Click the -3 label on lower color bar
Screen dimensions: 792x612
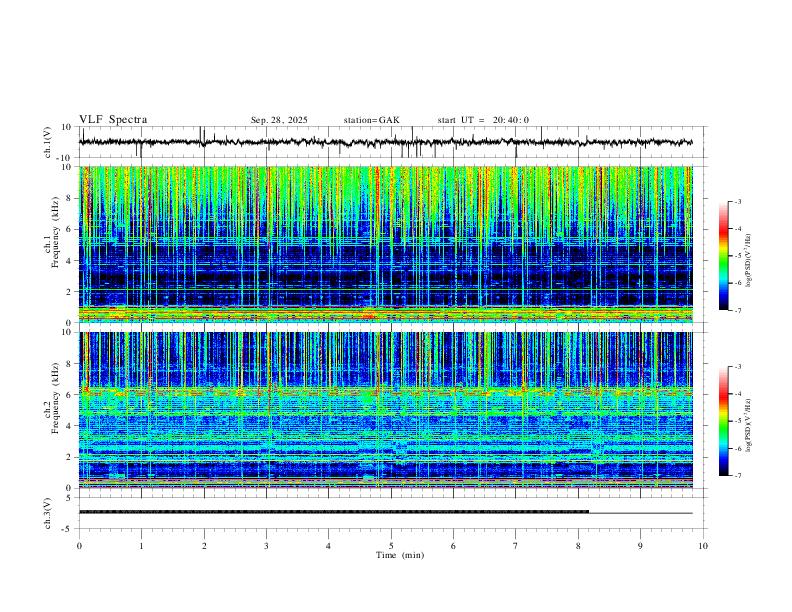(738, 366)
